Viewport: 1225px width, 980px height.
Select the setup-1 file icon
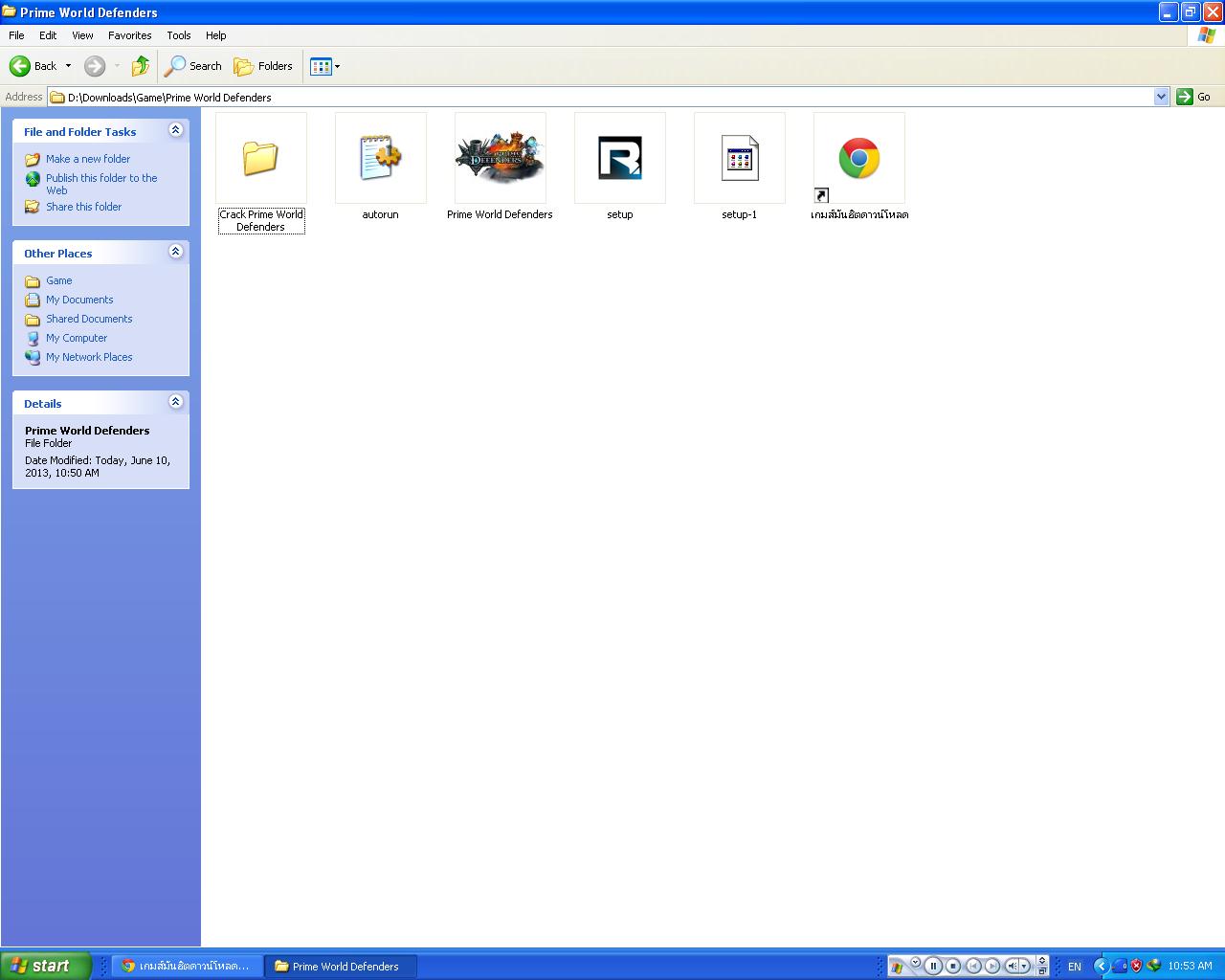(x=739, y=158)
